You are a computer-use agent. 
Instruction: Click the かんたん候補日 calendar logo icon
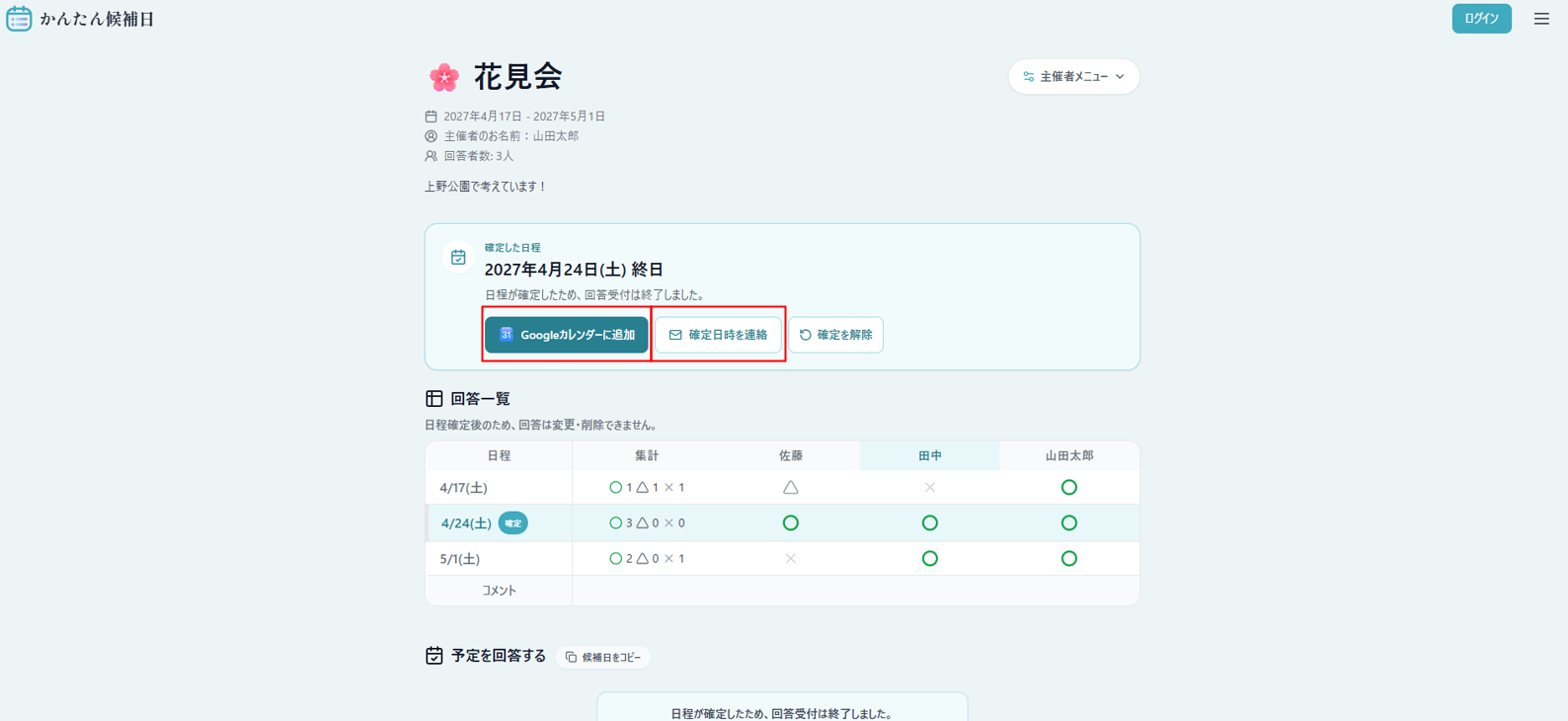pos(19,19)
